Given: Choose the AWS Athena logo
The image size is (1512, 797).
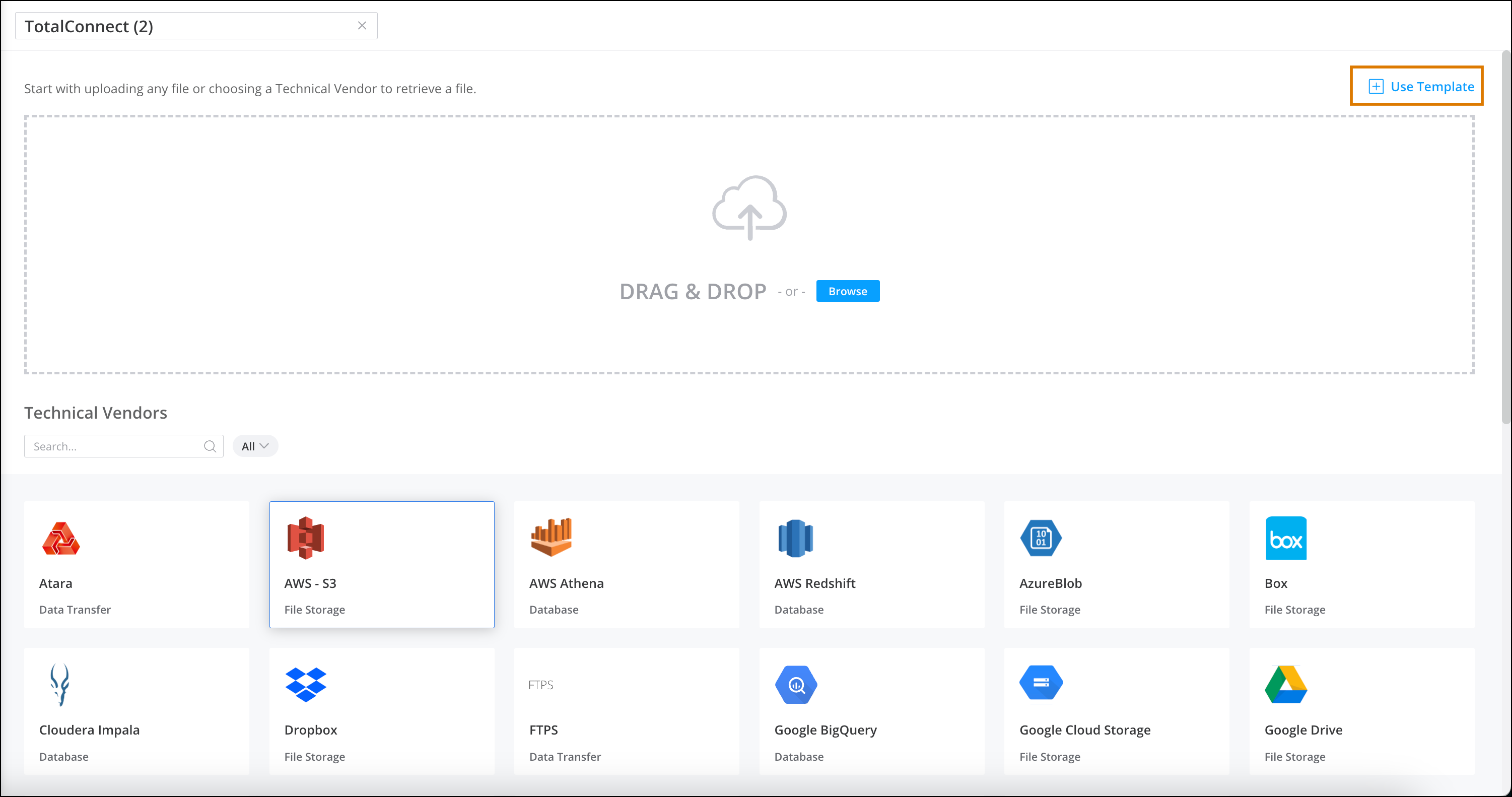Looking at the screenshot, I should pos(551,537).
